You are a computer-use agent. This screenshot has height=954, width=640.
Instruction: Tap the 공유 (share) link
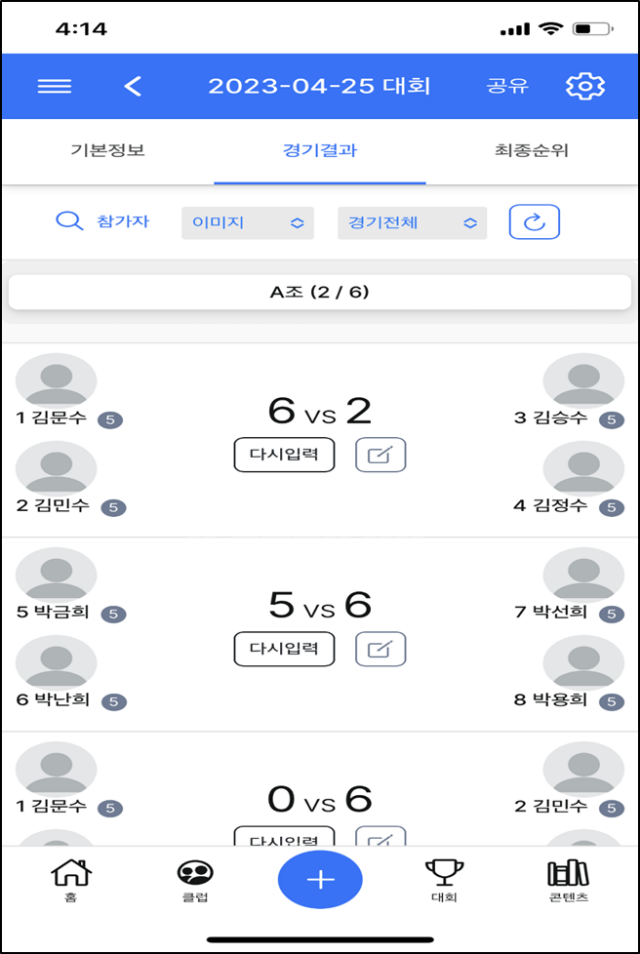(504, 86)
